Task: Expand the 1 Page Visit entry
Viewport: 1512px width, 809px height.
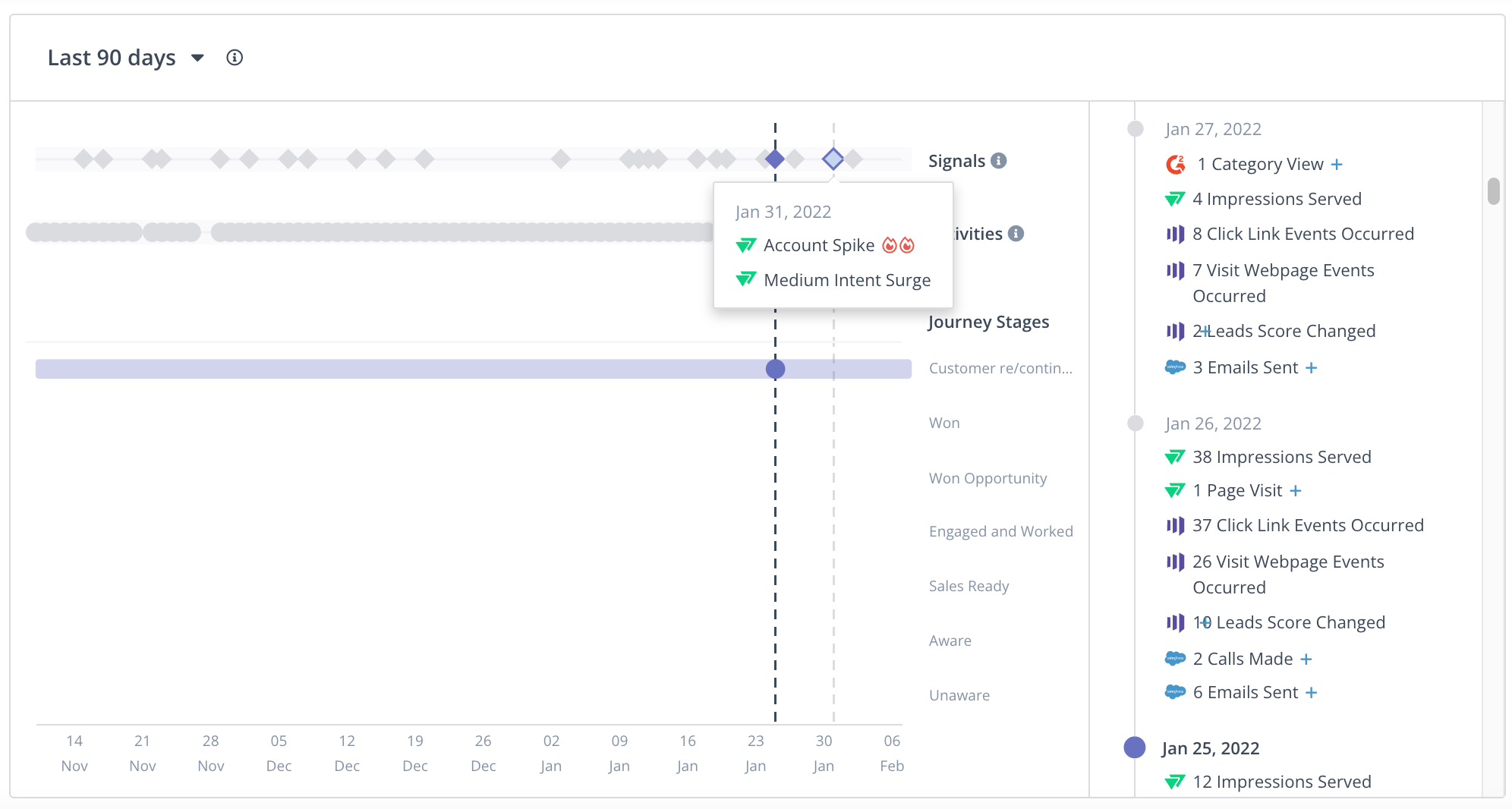Action: tap(1296, 491)
